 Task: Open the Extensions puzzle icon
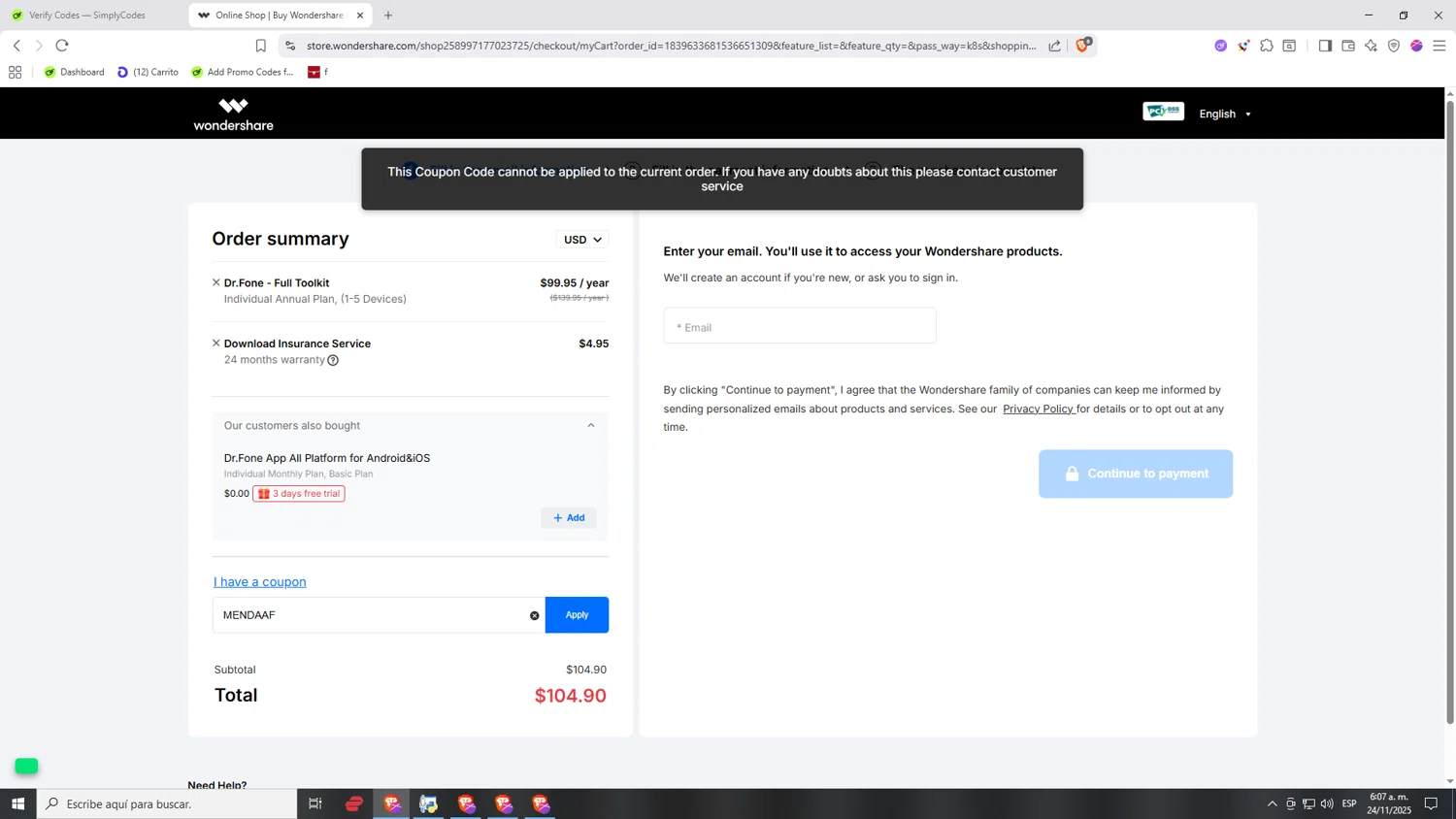click(1267, 46)
